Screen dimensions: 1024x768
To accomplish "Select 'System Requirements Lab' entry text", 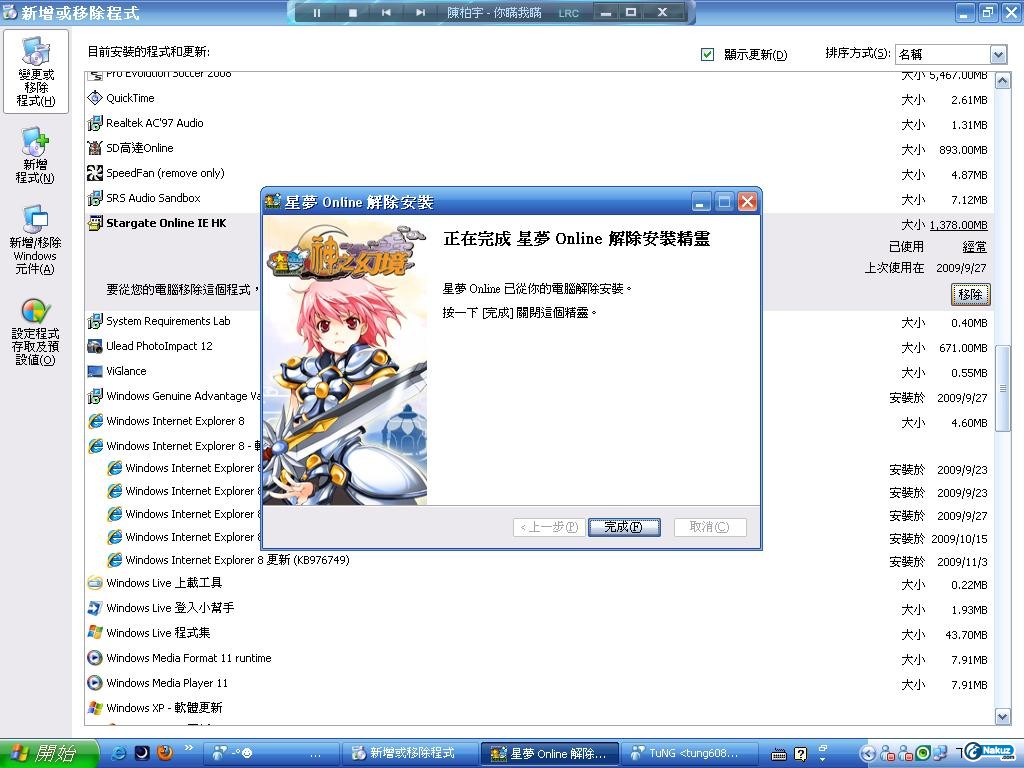I will click(x=168, y=321).
